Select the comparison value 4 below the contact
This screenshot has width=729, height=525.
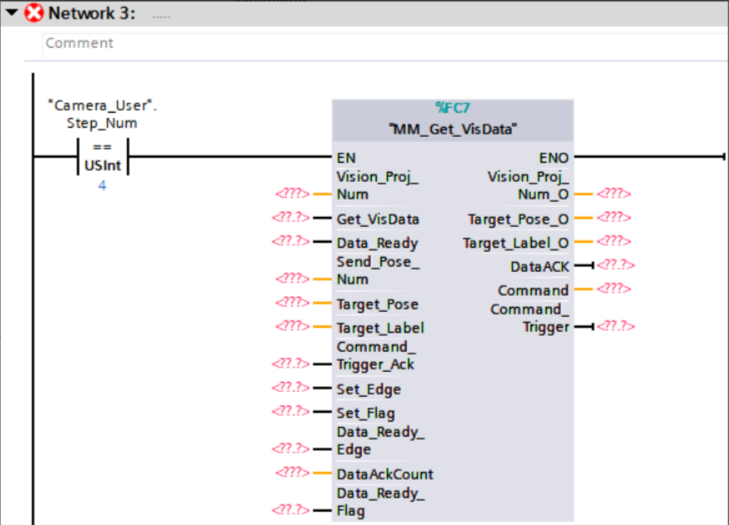click(x=102, y=186)
